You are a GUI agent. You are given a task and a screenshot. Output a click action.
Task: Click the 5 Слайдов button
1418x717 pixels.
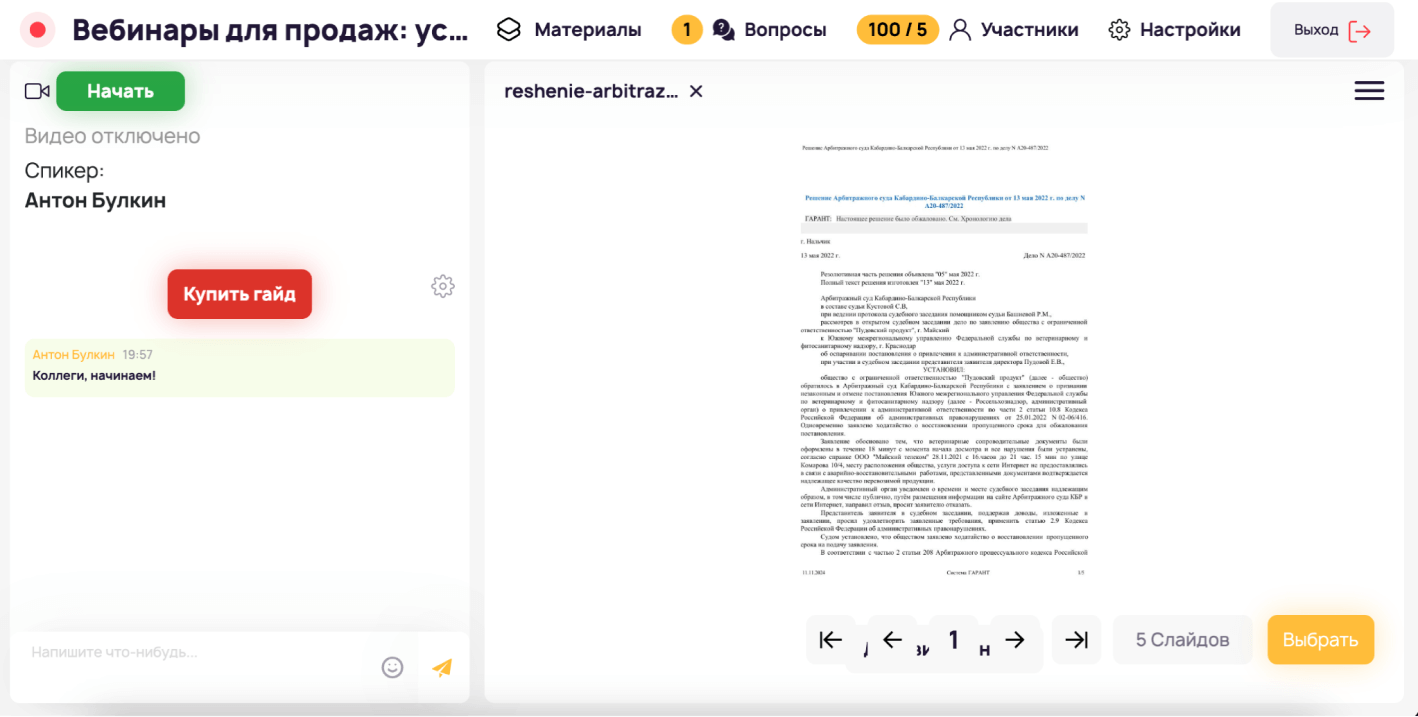[x=1182, y=640]
